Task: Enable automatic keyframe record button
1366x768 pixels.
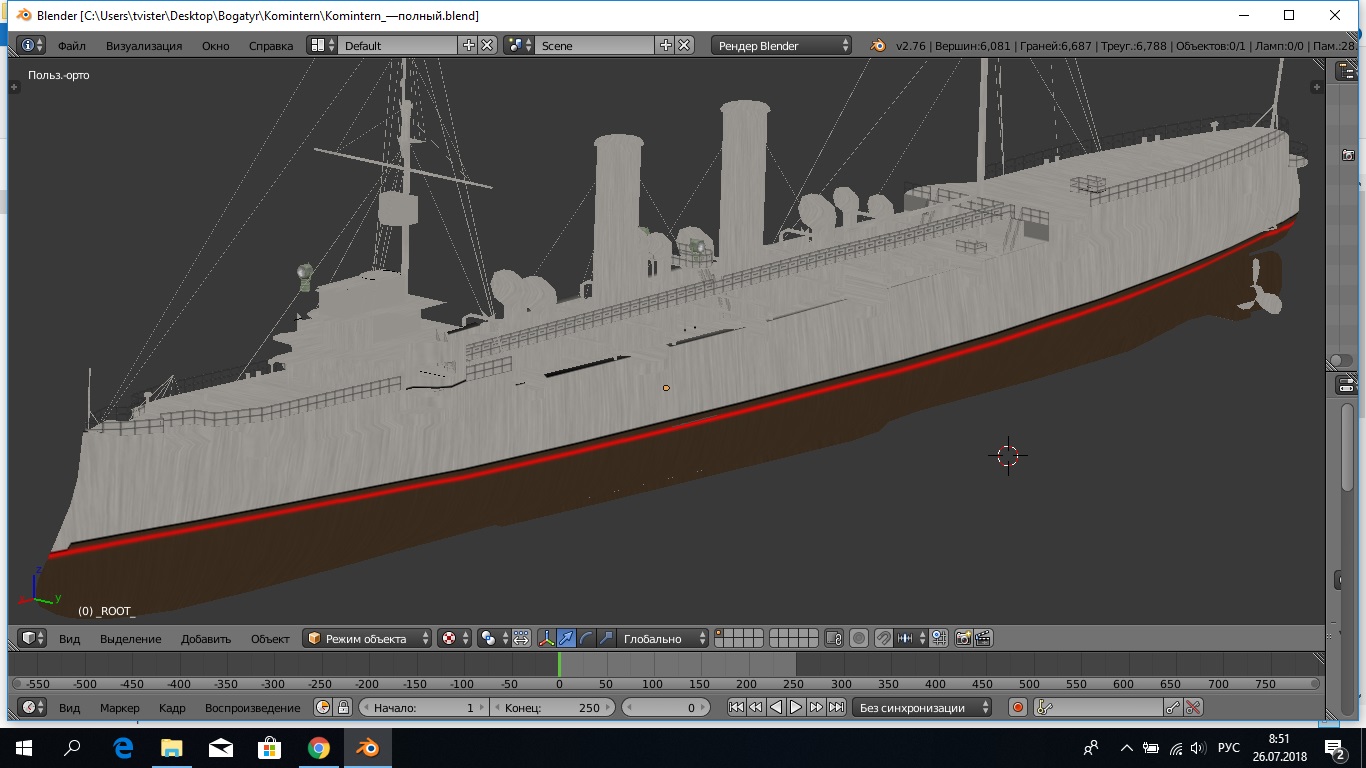Action: pyautogui.click(x=1018, y=707)
